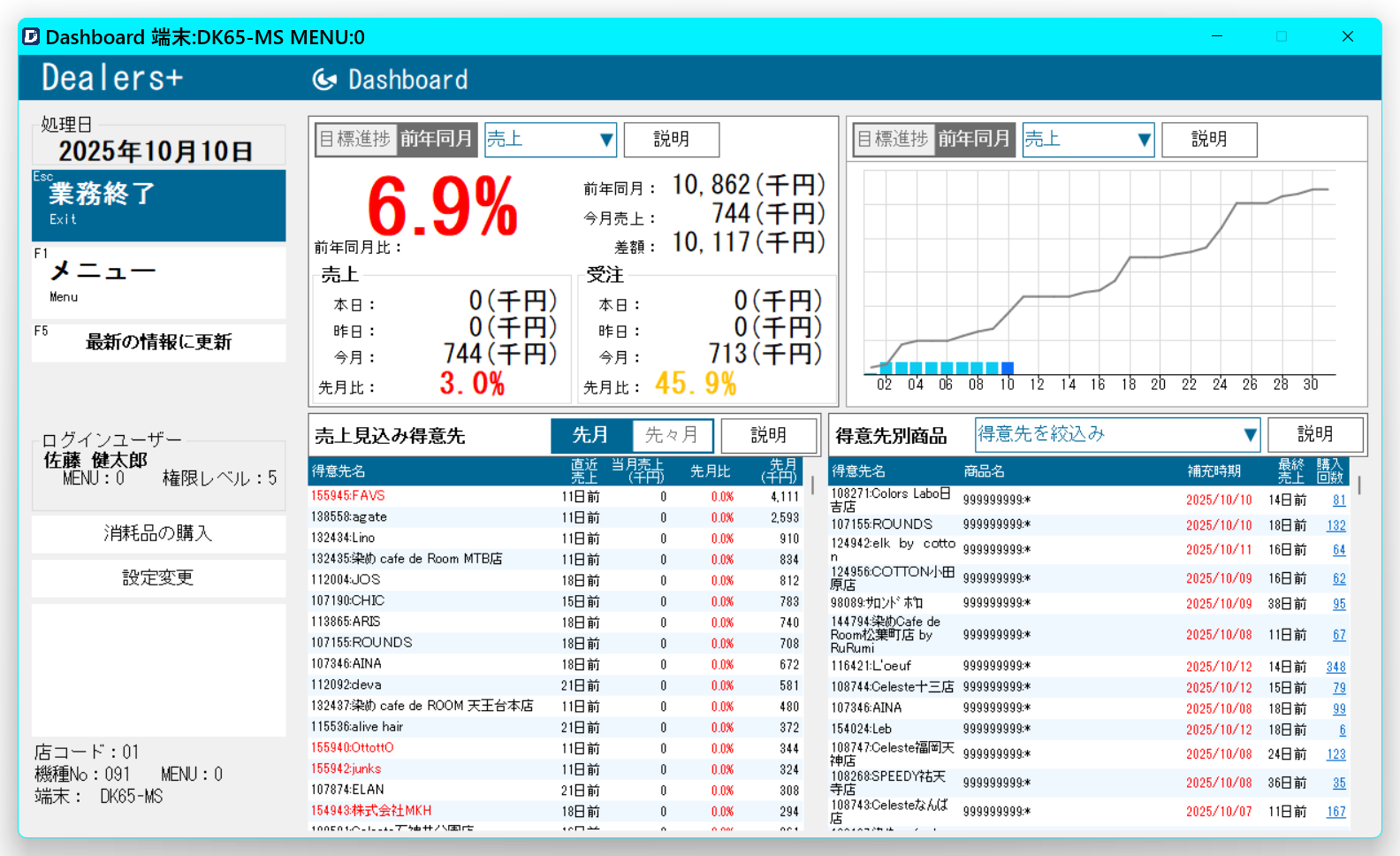Open purchase count link 132 for ROUNDS
The width and height of the screenshot is (1400, 856).
1335,525
